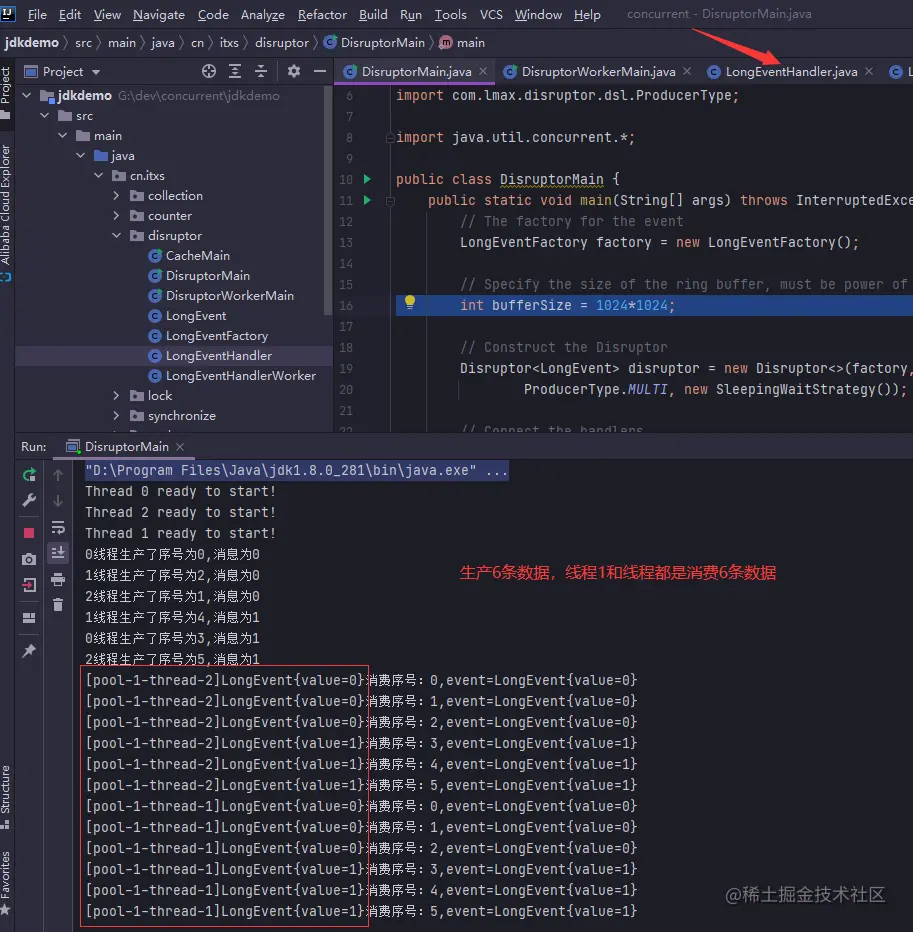This screenshot has height=932, width=913.
Task: Expand the synchronize package
Action: pos(117,416)
